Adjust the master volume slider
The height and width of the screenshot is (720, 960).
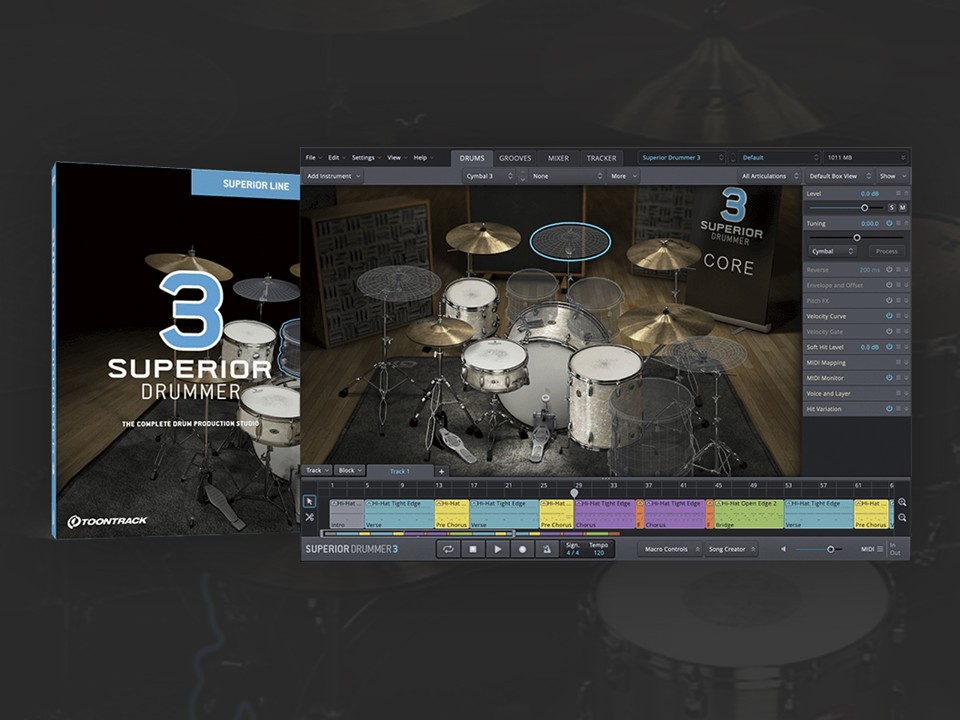point(830,549)
